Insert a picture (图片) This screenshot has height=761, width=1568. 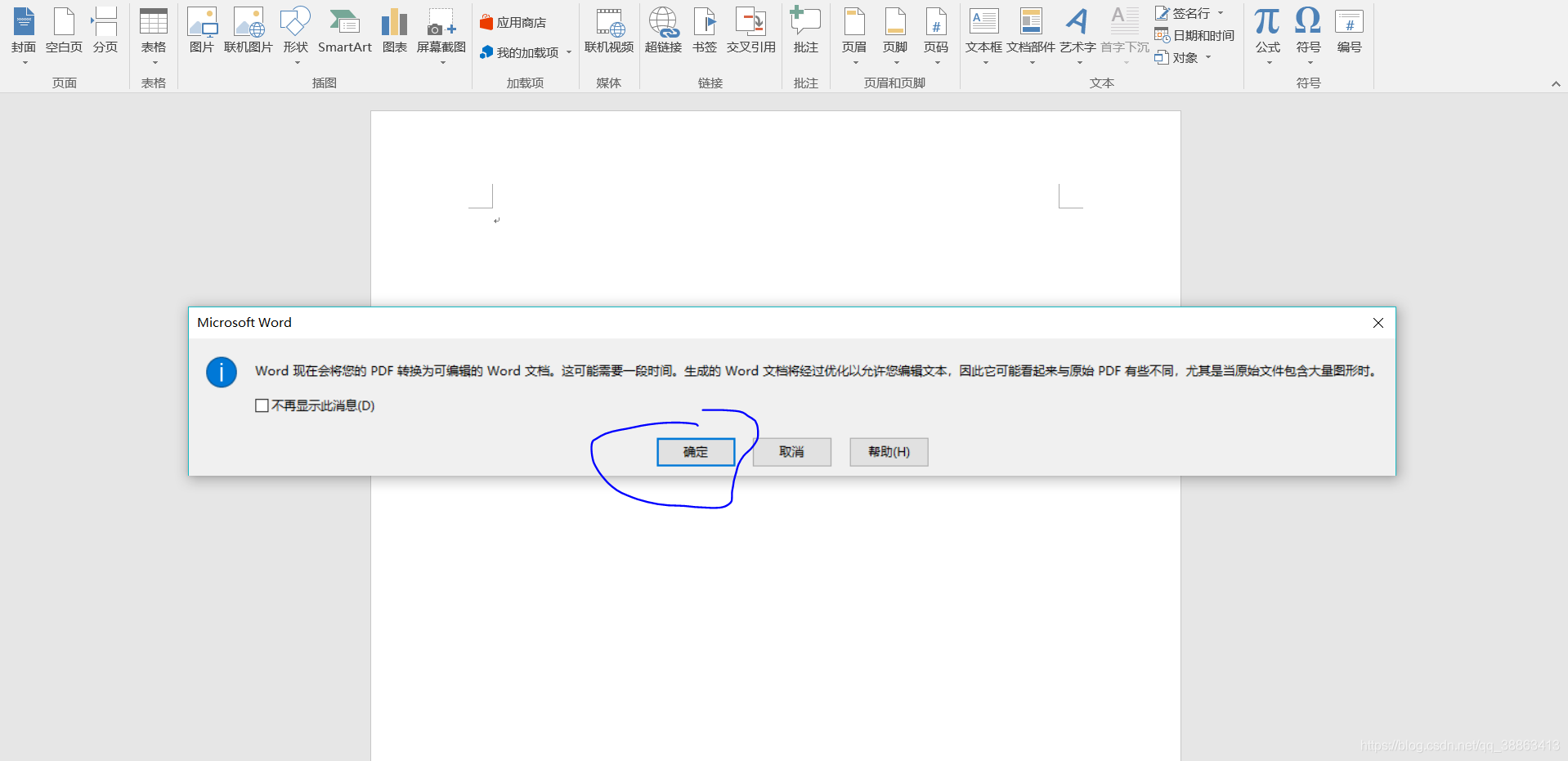pos(202,33)
